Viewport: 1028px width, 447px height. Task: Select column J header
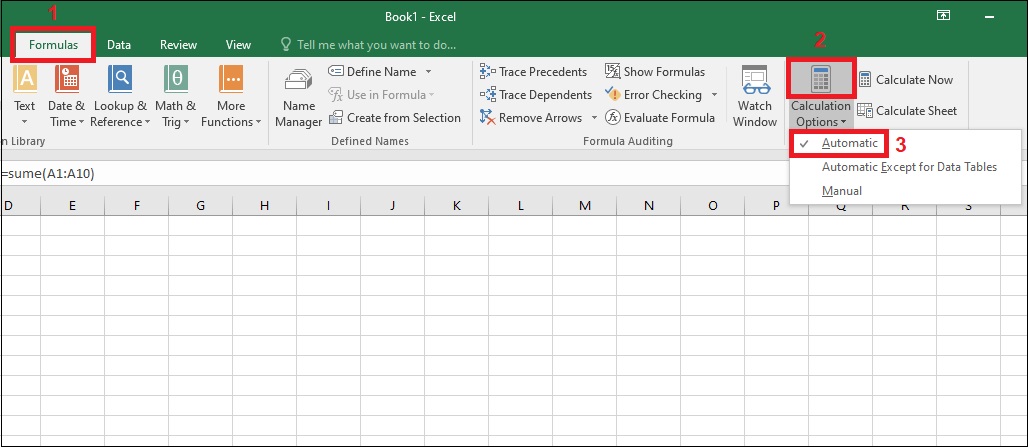point(392,206)
